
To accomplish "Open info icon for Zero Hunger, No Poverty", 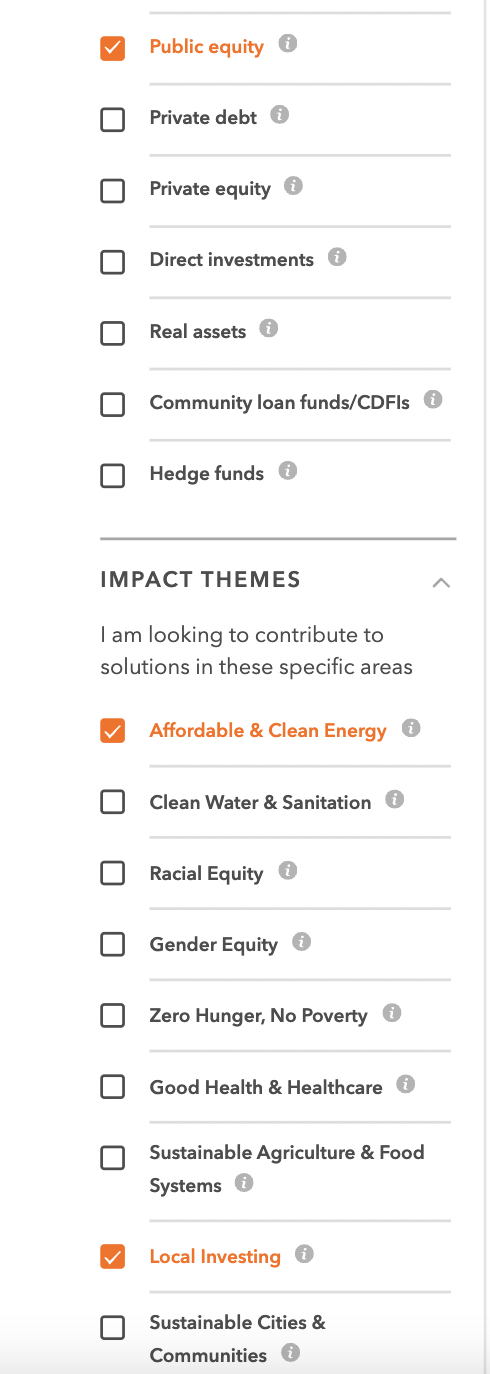I will click(x=392, y=1013).
